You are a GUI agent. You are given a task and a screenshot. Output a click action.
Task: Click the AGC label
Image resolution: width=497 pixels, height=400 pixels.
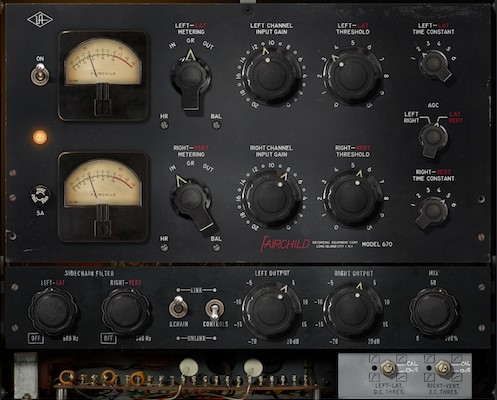[433, 105]
